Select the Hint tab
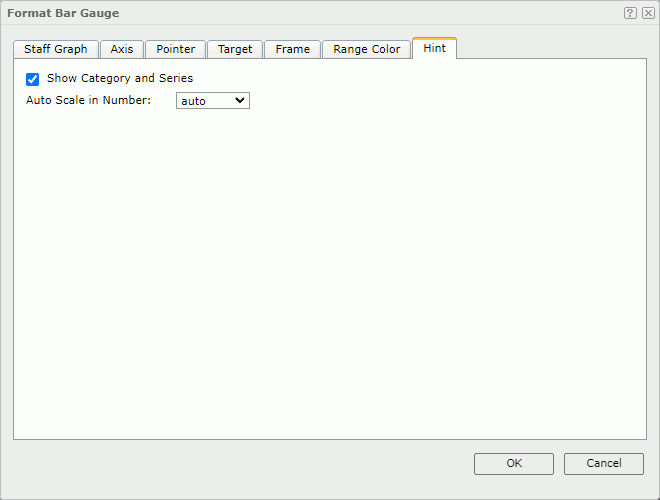 coord(434,48)
